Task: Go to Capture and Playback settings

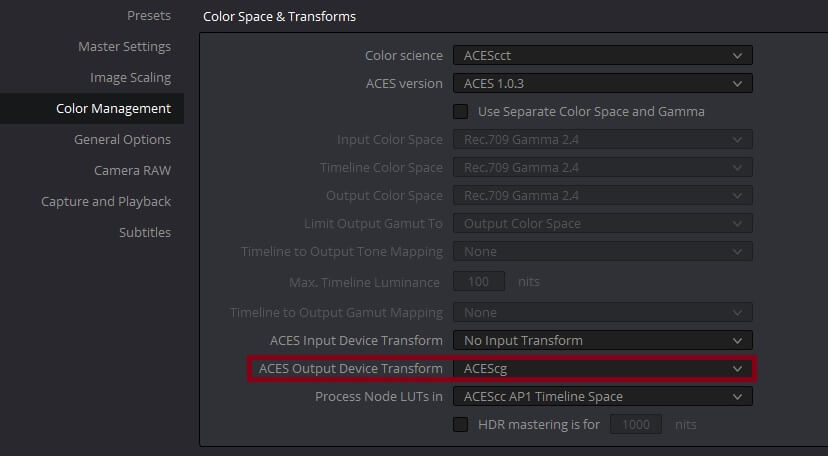Action: click(106, 202)
